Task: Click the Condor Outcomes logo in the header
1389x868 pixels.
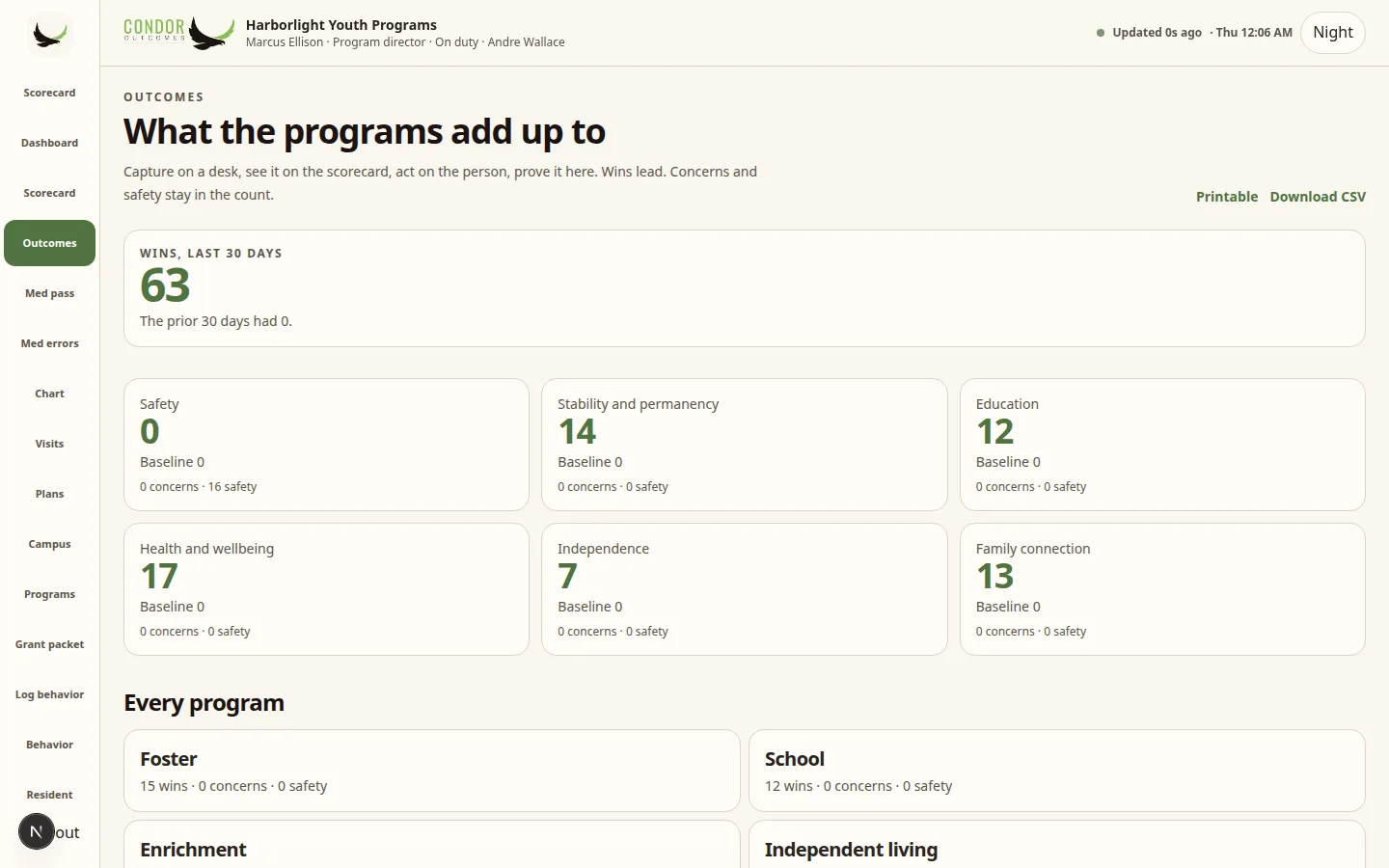Action: [x=179, y=32]
